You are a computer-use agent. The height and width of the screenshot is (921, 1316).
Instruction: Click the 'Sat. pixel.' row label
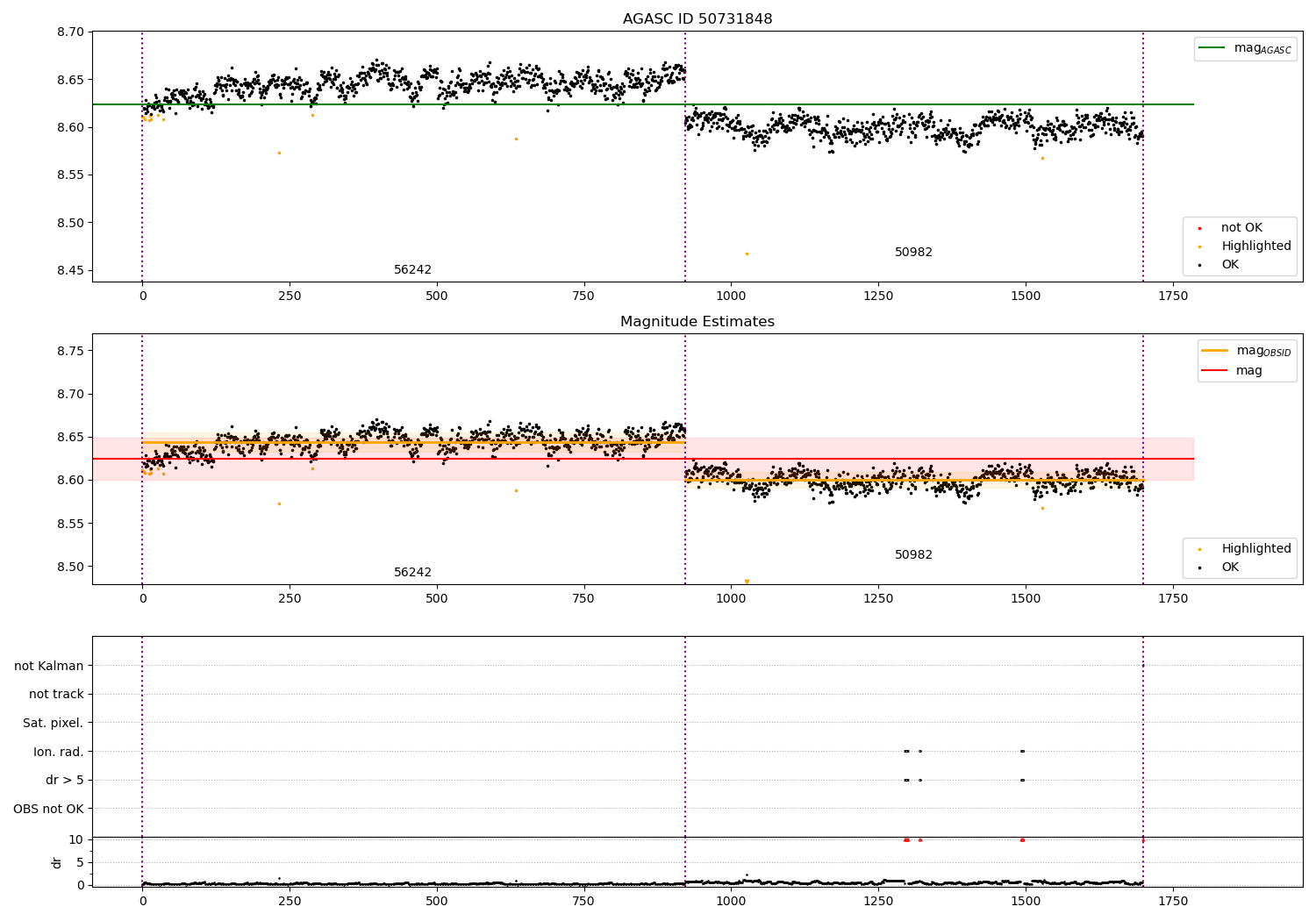coord(54,724)
